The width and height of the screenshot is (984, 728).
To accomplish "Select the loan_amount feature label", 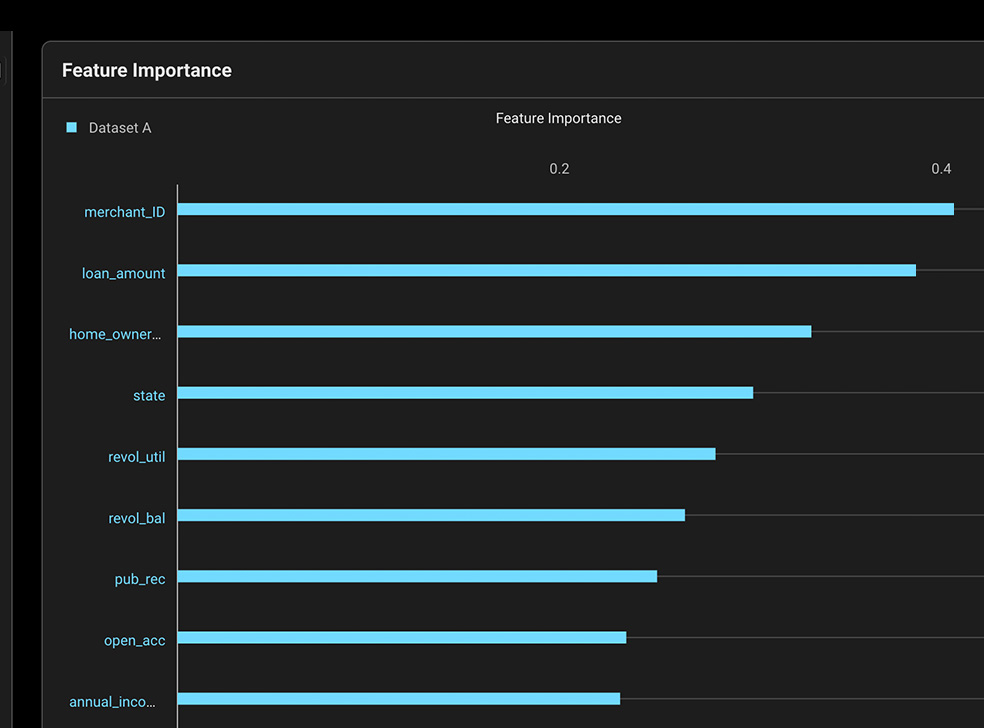I will [124, 273].
